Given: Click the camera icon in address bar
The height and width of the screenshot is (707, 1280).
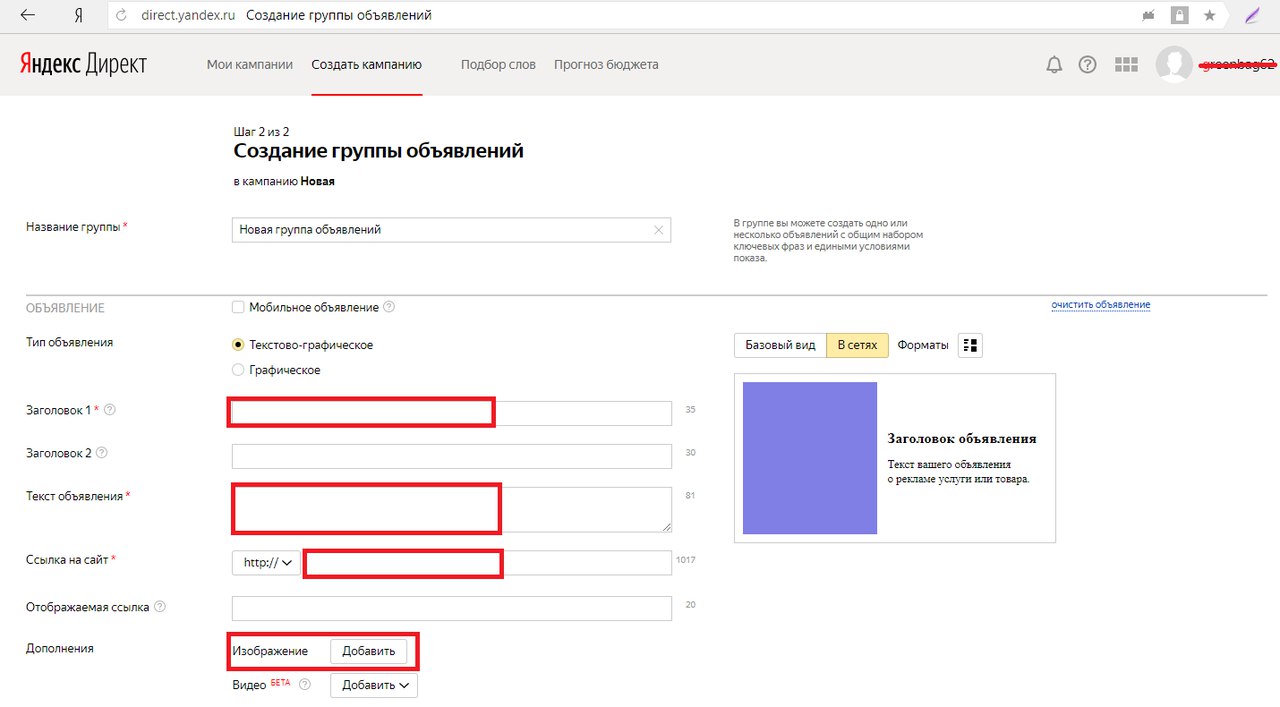Looking at the screenshot, I should (1149, 16).
